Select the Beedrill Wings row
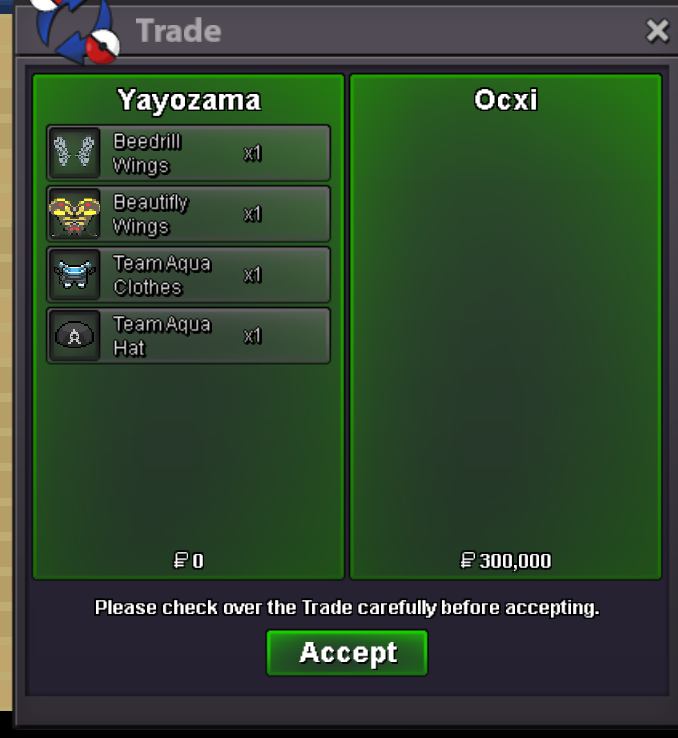Image resolution: width=678 pixels, height=738 pixels. pyautogui.click(x=188, y=152)
